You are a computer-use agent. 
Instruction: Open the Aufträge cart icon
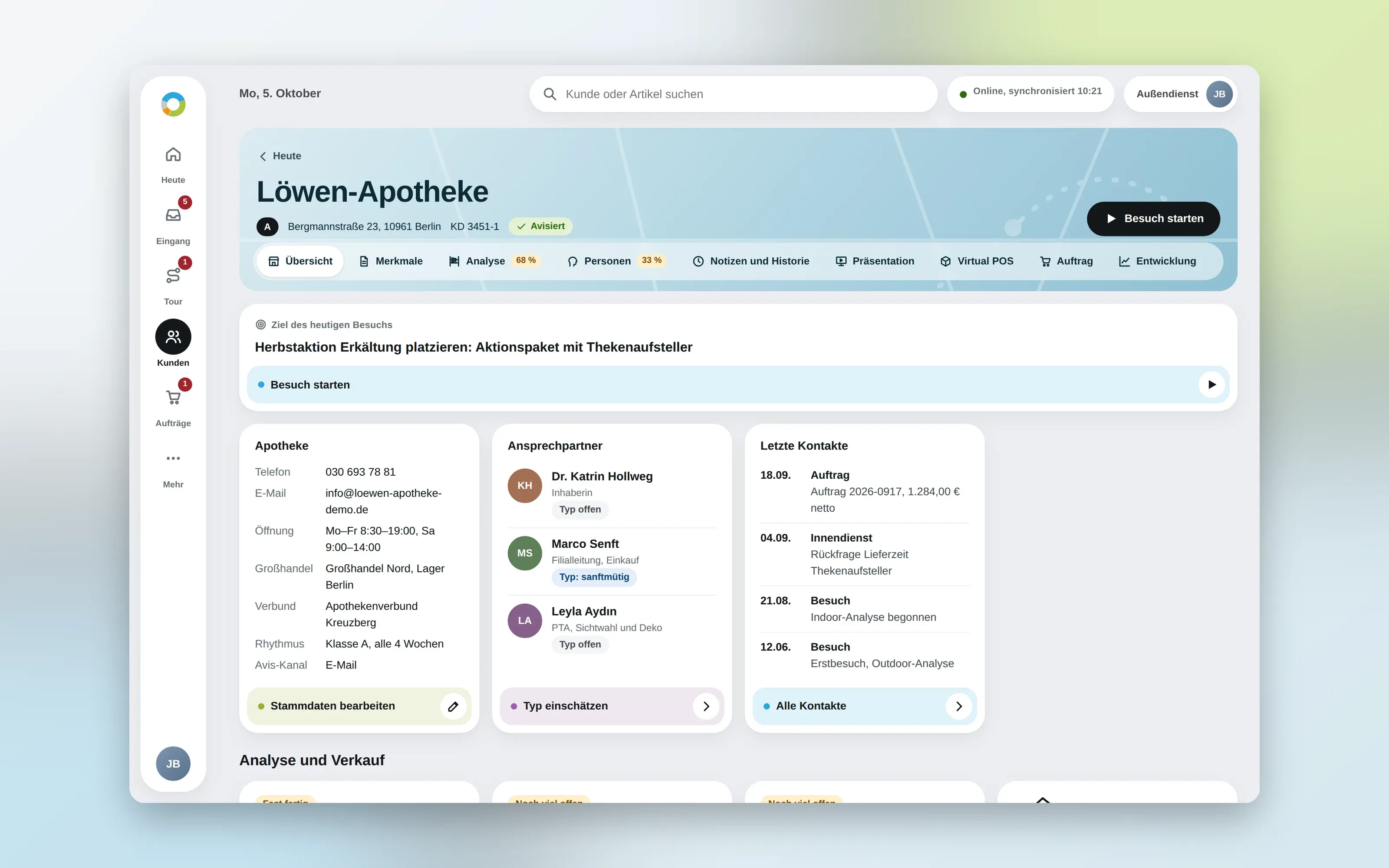click(173, 397)
